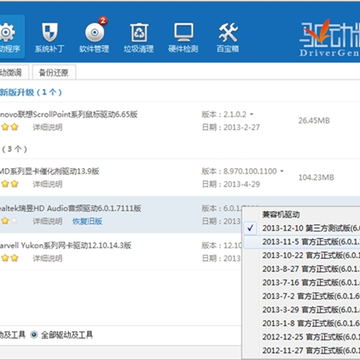
Task: Open 详细说明 for Marvell Yukon driver
Action: (47, 258)
